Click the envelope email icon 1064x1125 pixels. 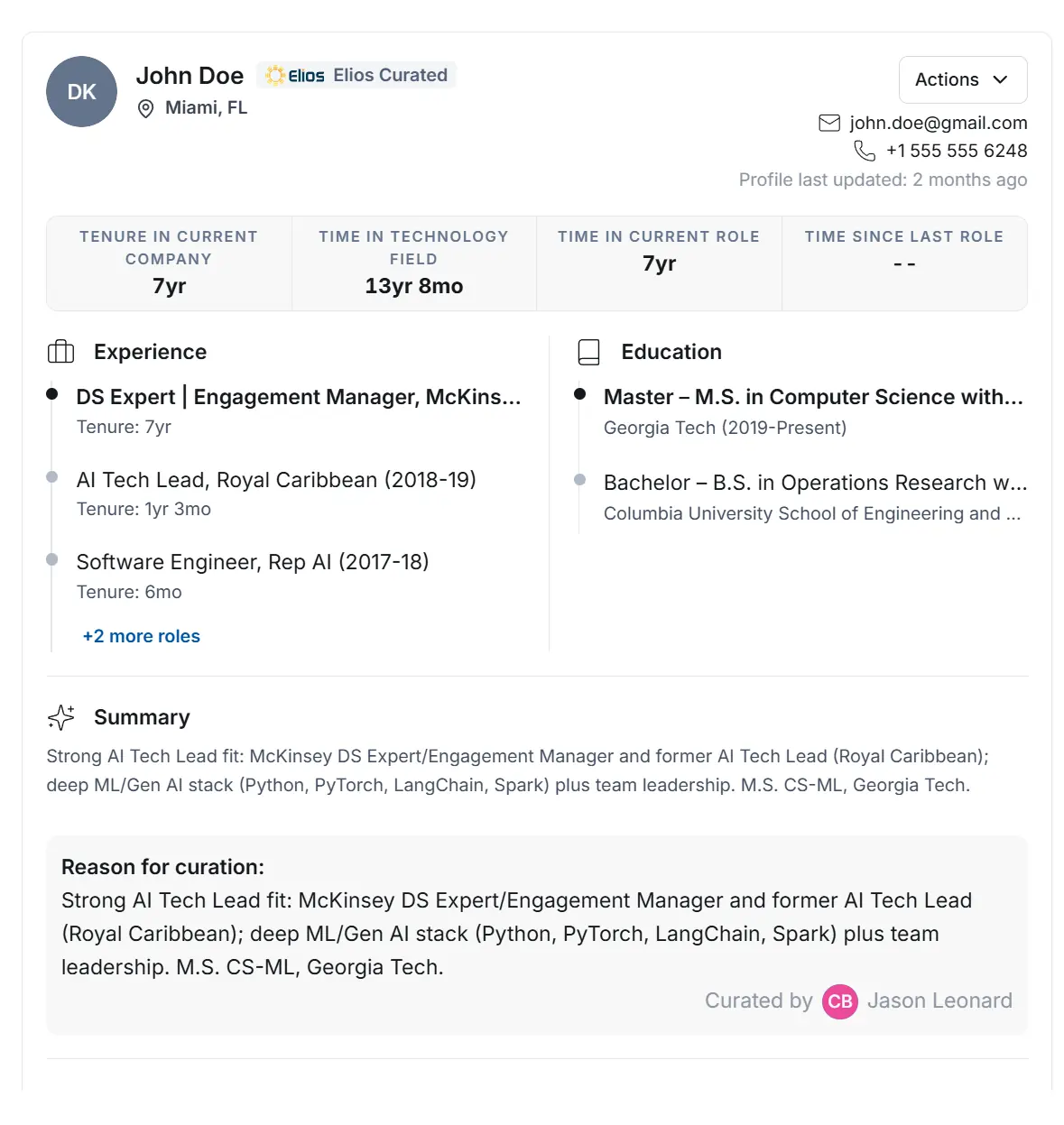tap(829, 123)
